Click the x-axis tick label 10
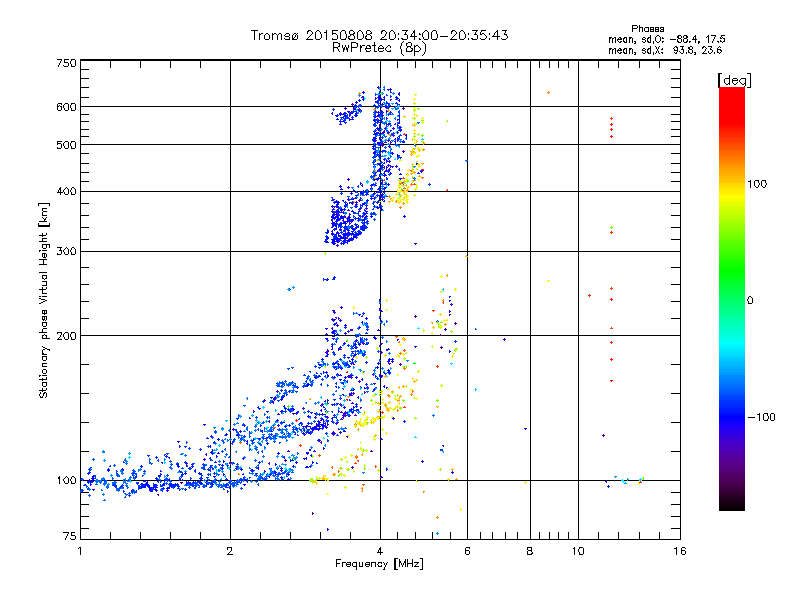Viewport: 800px width, 600px height. [578, 551]
